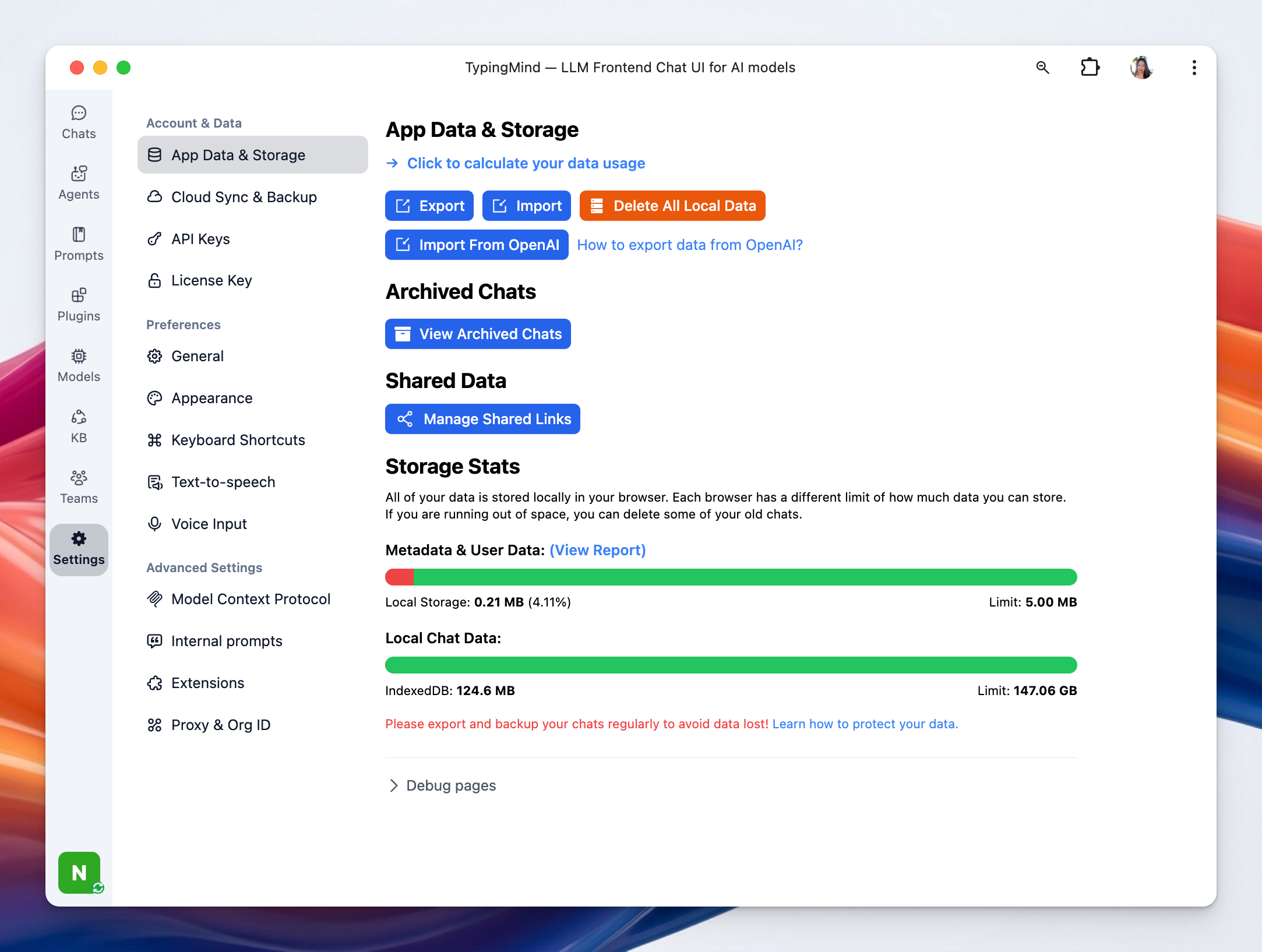Select Model Context Protocol settings
Image resolution: width=1262 pixels, height=952 pixels.
pyautogui.click(x=251, y=599)
